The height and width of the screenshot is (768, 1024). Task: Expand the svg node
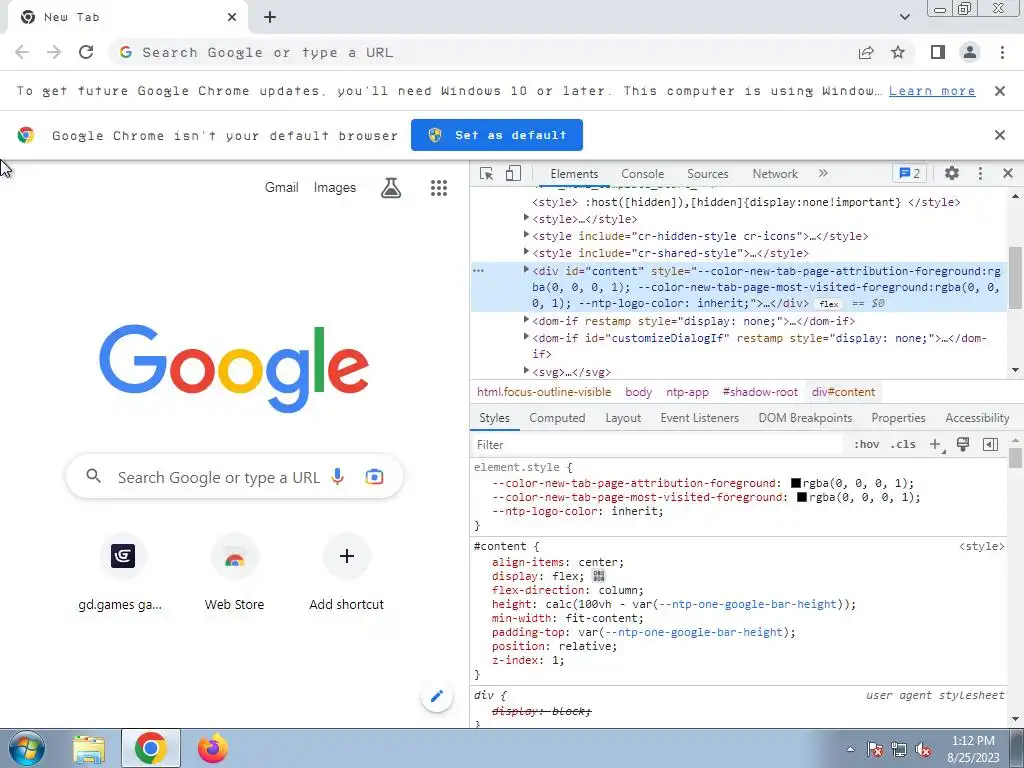click(x=526, y=371)
